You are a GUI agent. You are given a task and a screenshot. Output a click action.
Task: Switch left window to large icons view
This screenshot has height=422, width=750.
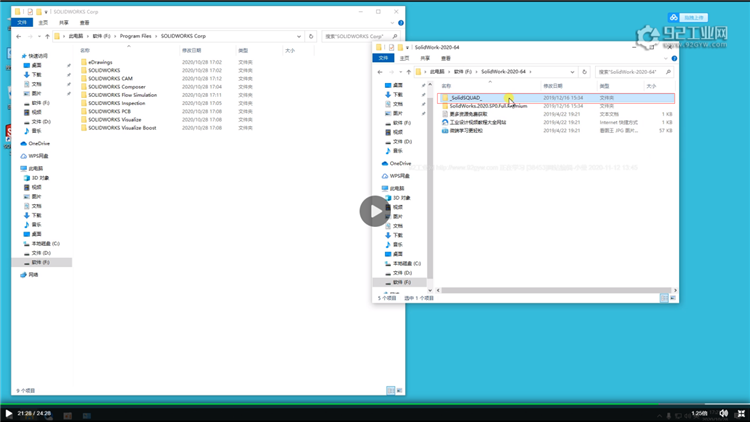coord(399,390)
